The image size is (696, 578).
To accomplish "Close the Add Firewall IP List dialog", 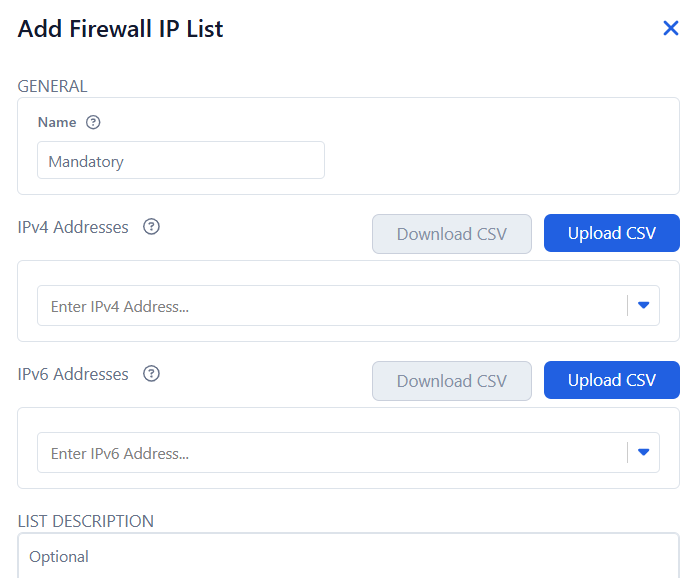I will [671, 28].
